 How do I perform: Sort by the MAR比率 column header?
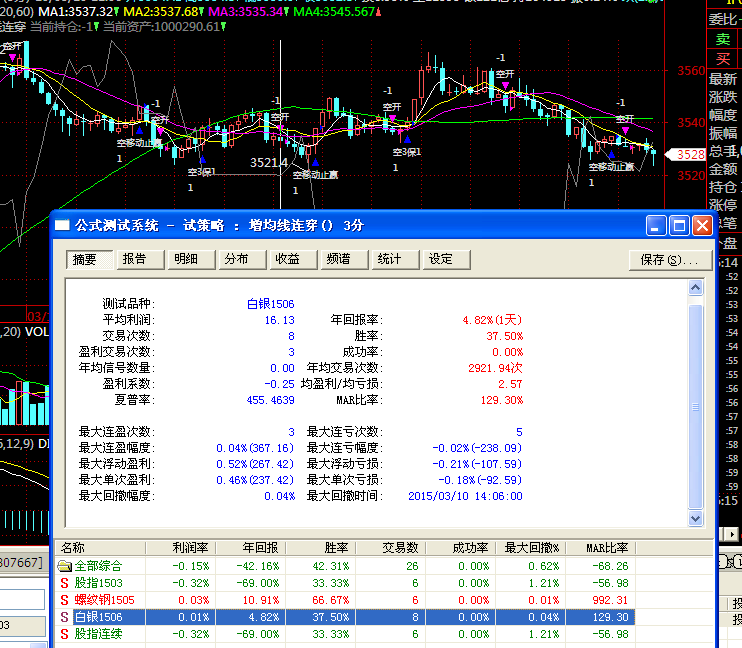tap(601, 548)
